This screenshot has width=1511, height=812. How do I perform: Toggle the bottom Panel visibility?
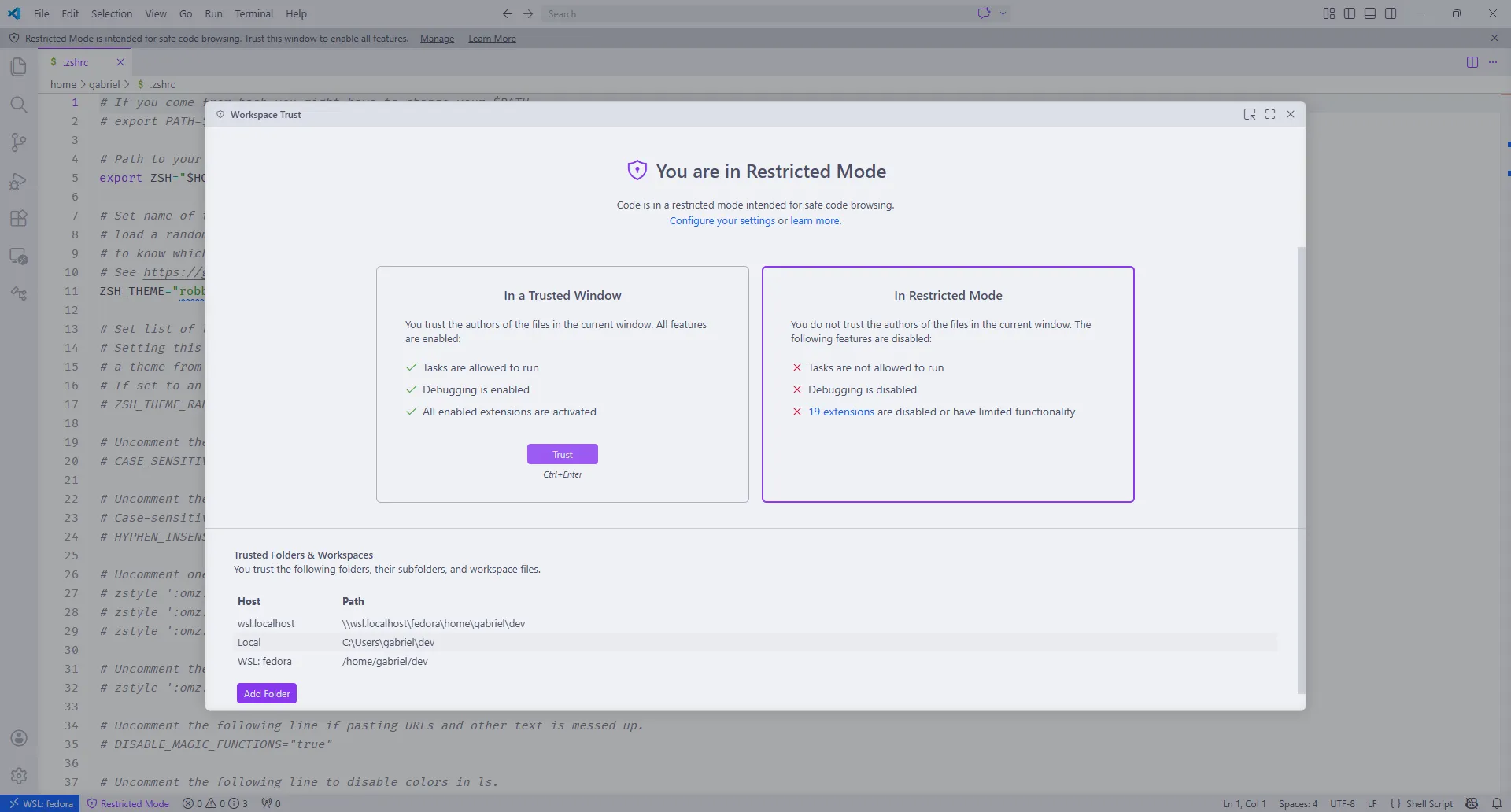click(x=1370, y=13)
